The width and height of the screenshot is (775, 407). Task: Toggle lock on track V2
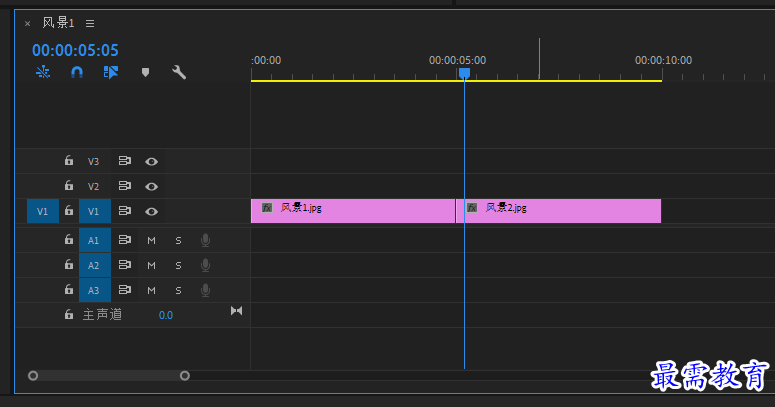click(x=69, y=185)
